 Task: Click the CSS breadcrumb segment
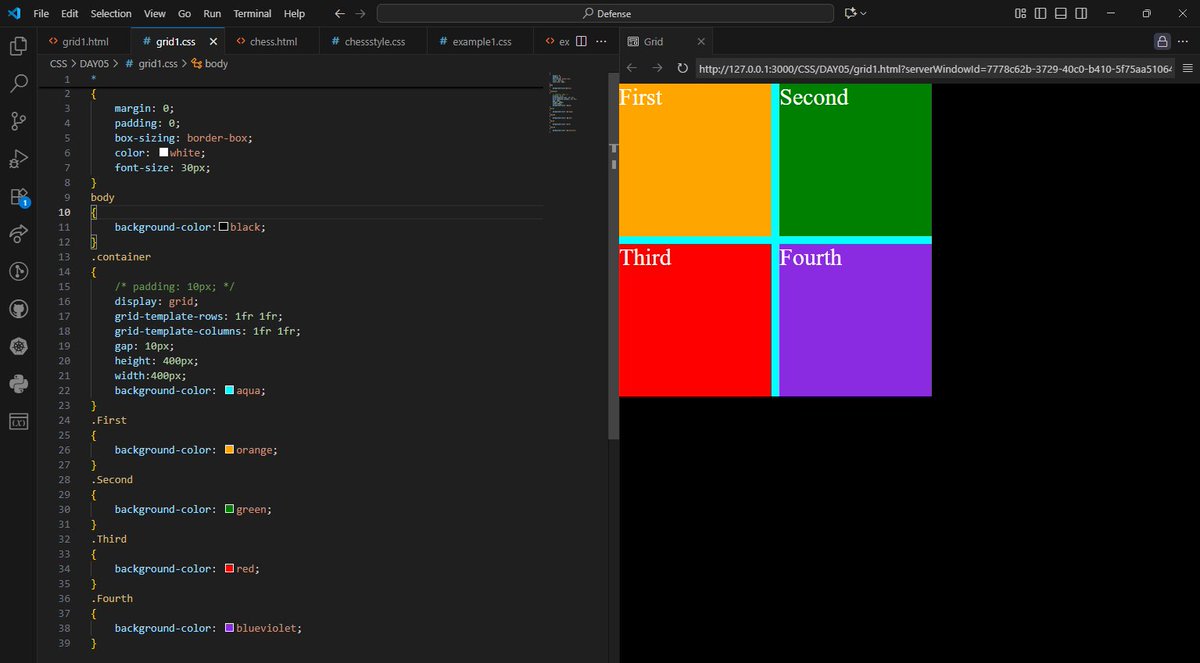point(58,63)
